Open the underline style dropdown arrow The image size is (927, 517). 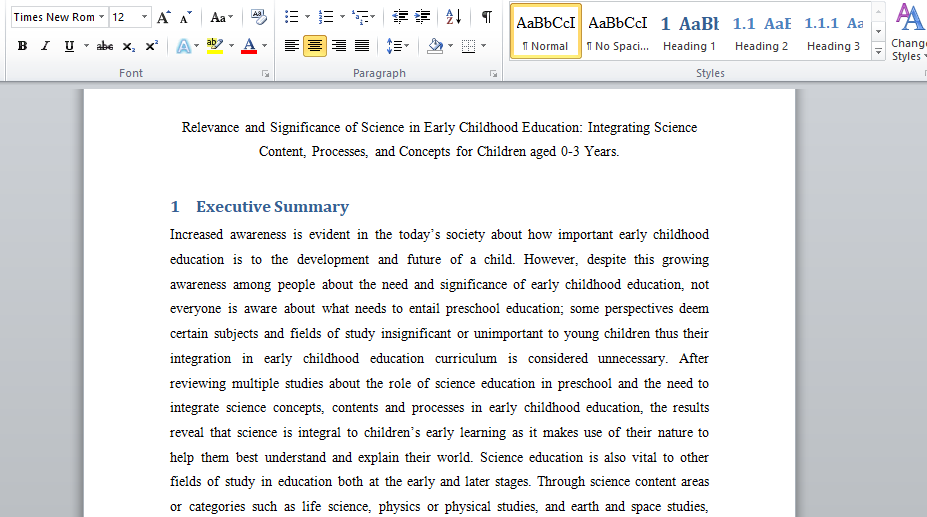(x=86, y=46)
